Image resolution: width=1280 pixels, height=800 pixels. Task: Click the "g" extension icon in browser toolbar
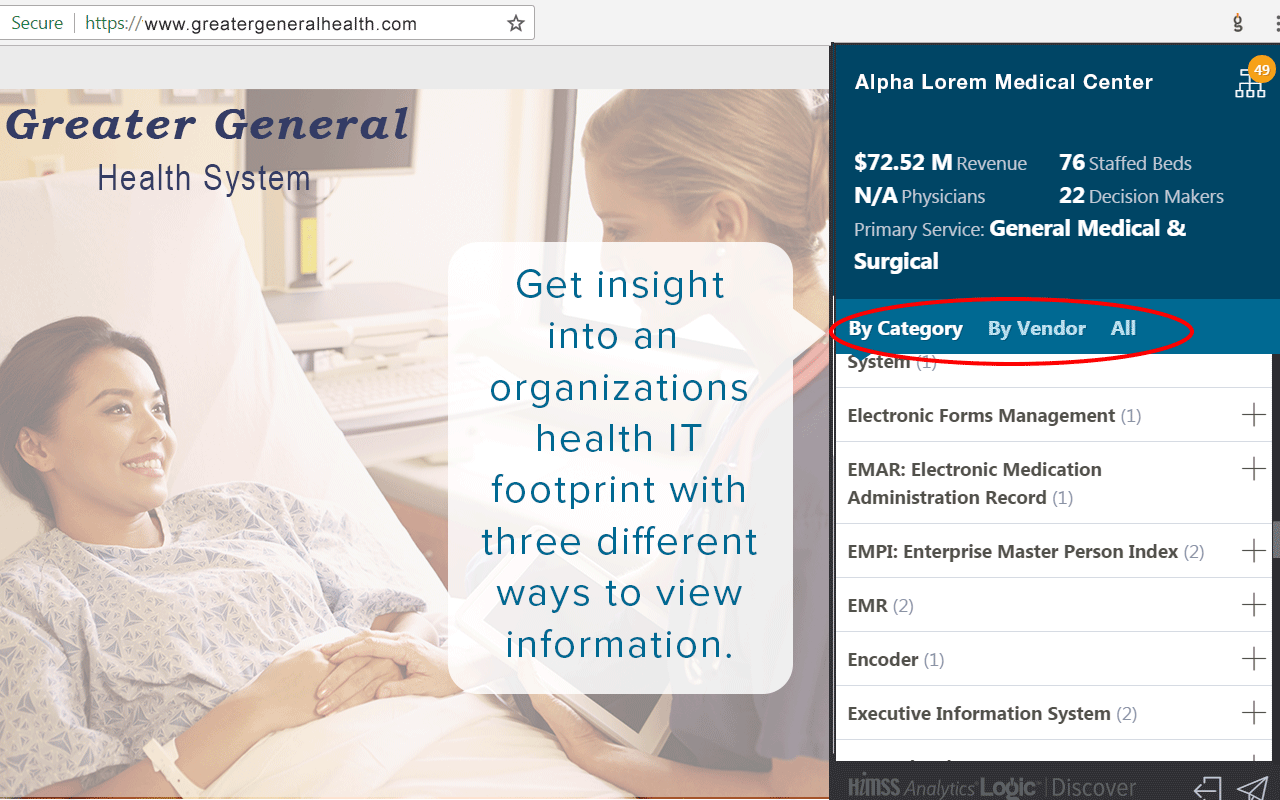pyautogui.click(x=1237, y=21)
